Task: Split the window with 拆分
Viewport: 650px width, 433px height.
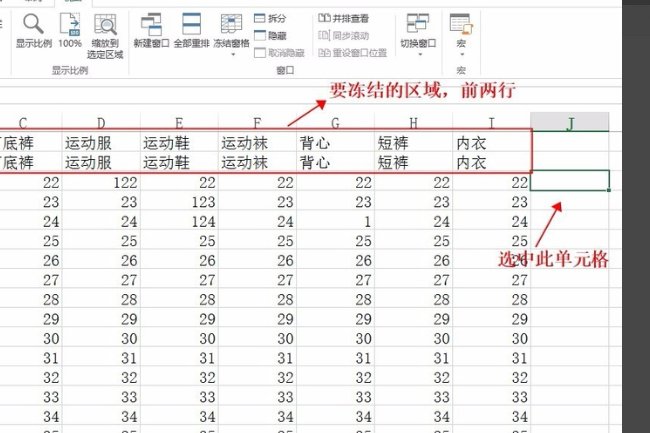Action: click(270, 18)
